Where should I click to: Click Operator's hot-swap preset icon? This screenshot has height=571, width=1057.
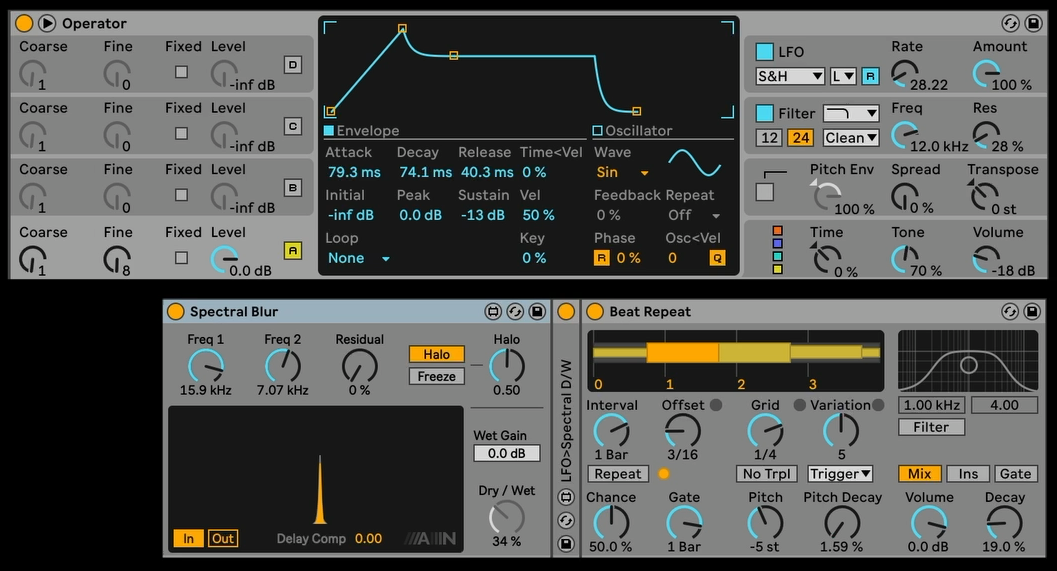coord(1010,23)
